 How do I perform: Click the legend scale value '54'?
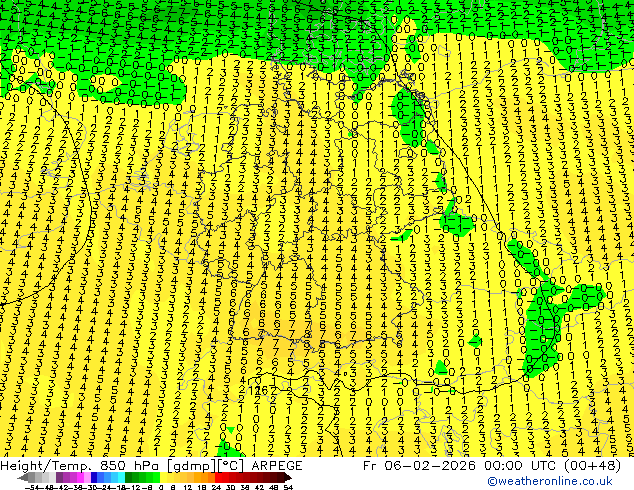coord(288,488)
